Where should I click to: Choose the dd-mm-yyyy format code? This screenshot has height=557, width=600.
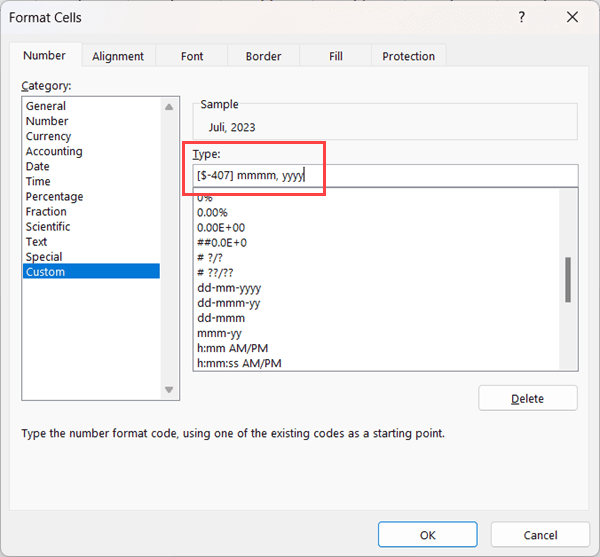[376, 288]
